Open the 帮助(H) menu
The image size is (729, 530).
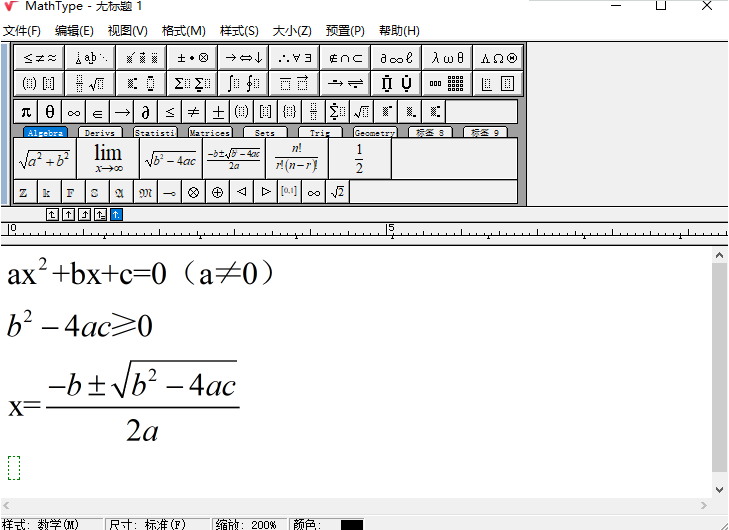(399, 31)
